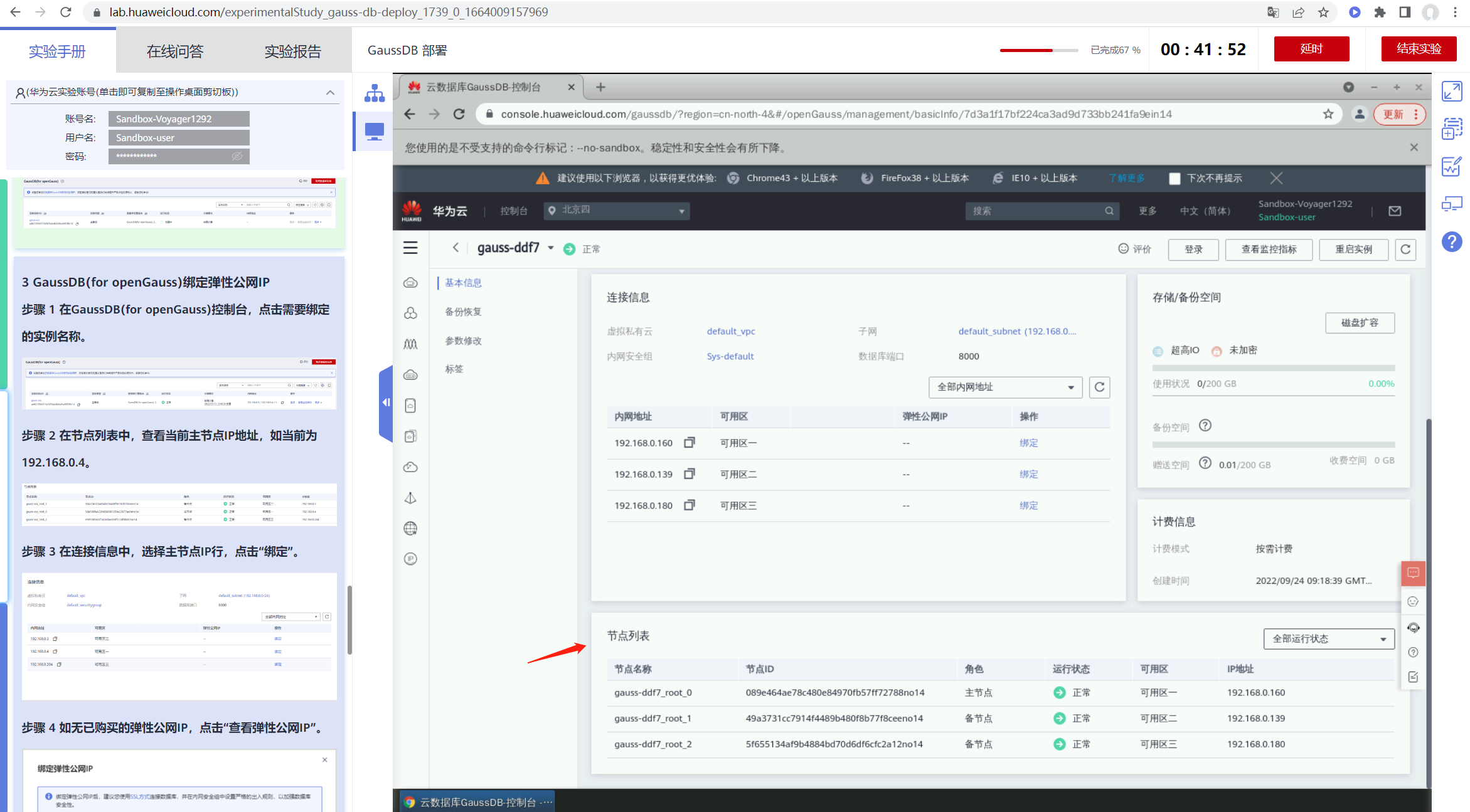Click the blue help question mark icon
1470x812 pixels.
(1451, 241)
